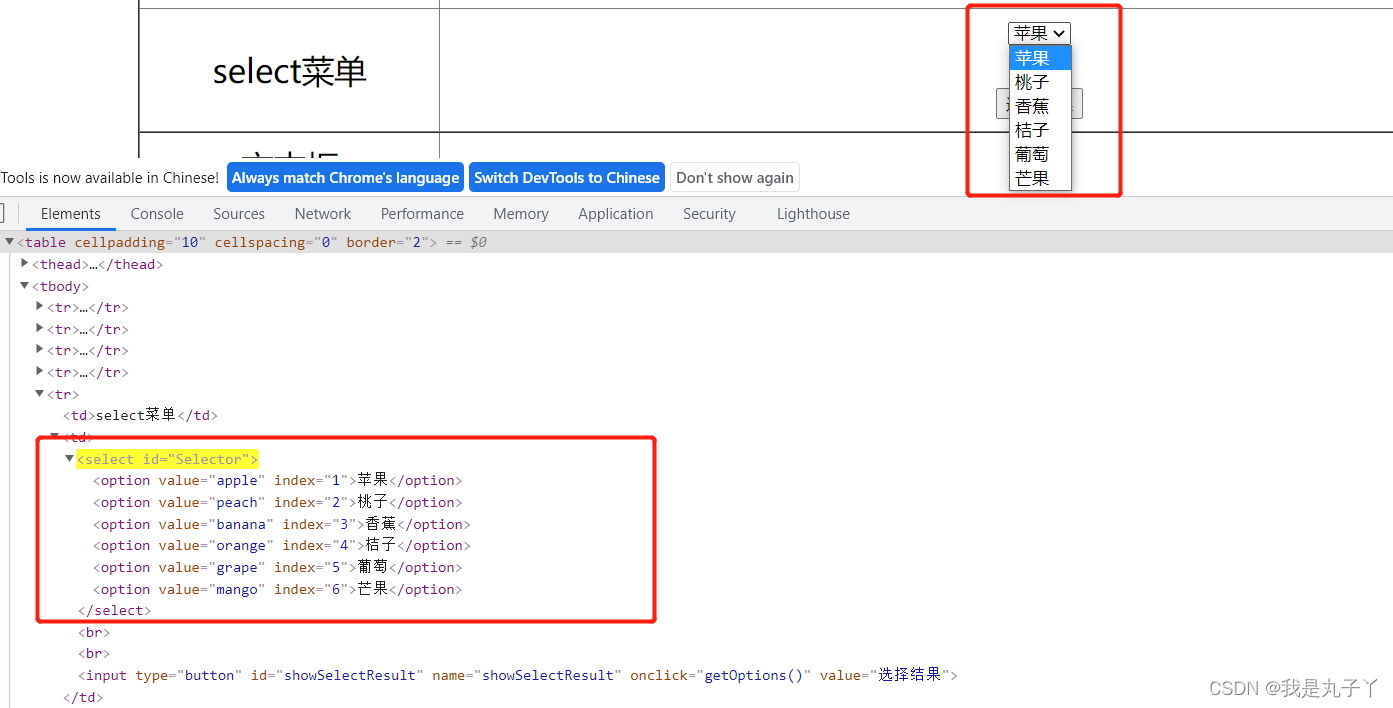Expand the first tr element
Image resolution: width=1393 pixels, height=708 pixels.
coord(38,307)
